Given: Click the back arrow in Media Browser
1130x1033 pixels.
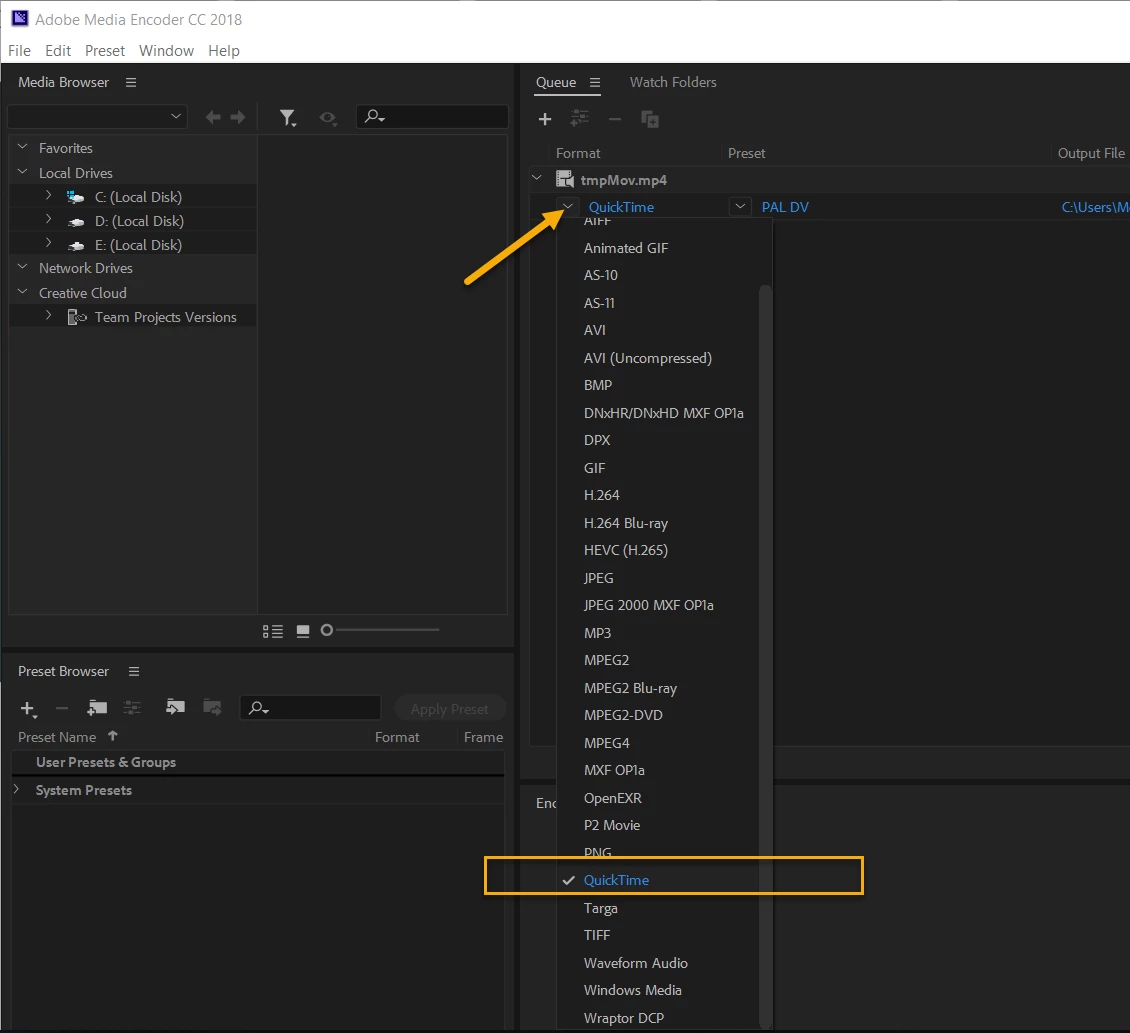Looking at the screenshot, I should click(x=213, y=117).
